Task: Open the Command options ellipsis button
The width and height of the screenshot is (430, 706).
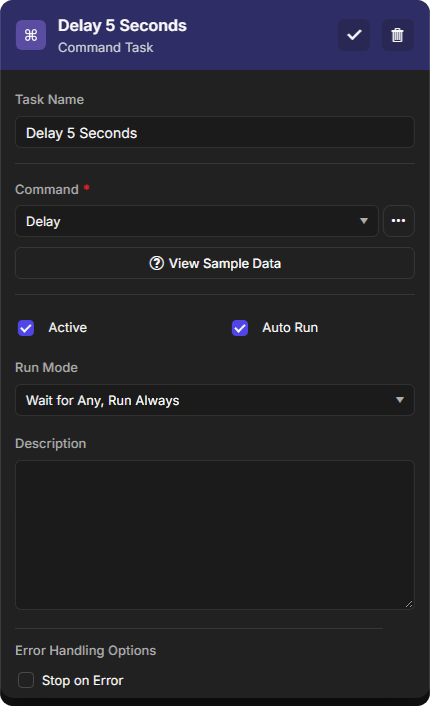Action: (398, 221)
